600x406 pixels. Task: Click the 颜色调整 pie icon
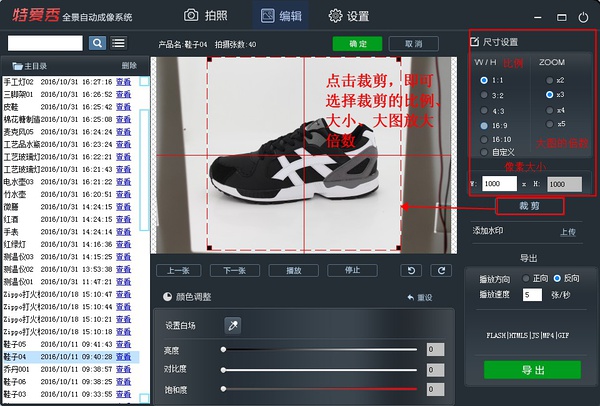click(167, 297)
